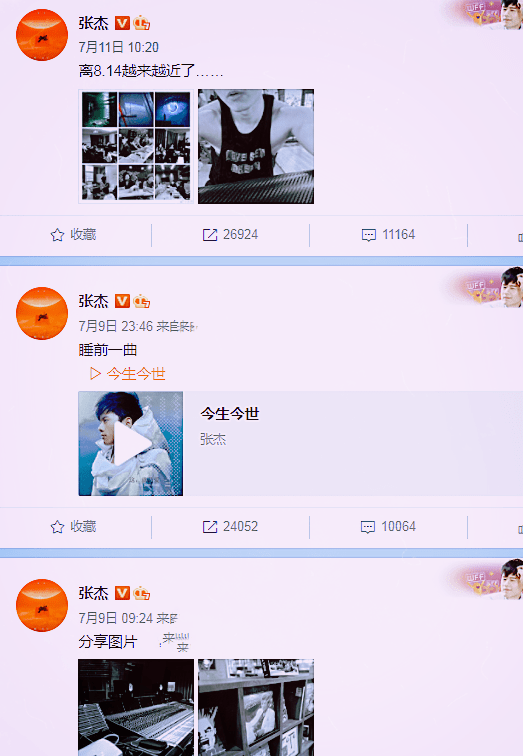Click the repost icon showing 26924

pos(210,235)
